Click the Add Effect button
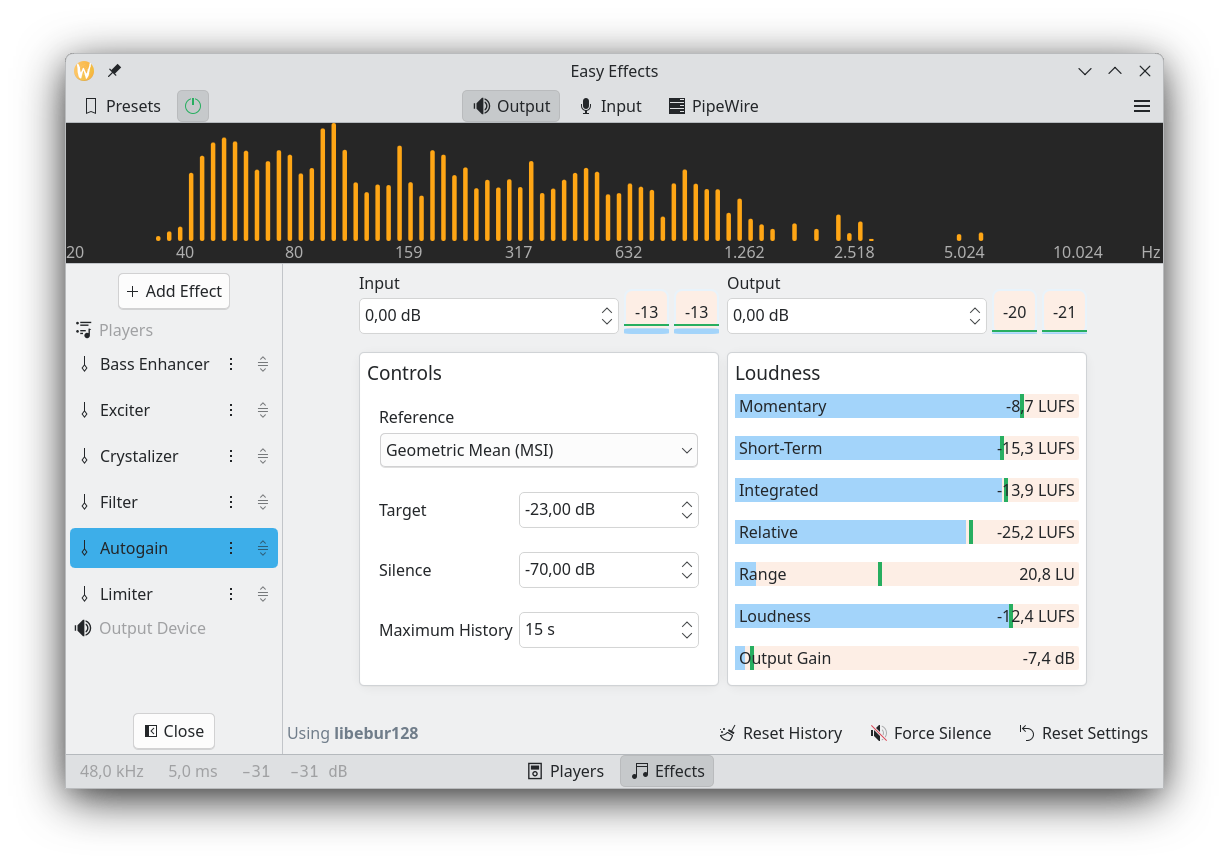 pos(174,292)
